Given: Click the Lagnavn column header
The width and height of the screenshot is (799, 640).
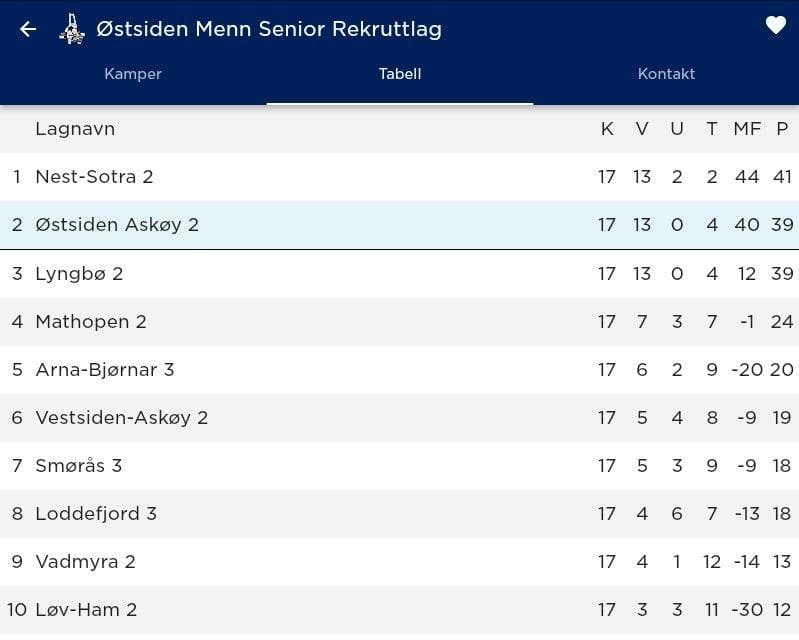Looking at the screenshot, I should click(x=75, y=129).
